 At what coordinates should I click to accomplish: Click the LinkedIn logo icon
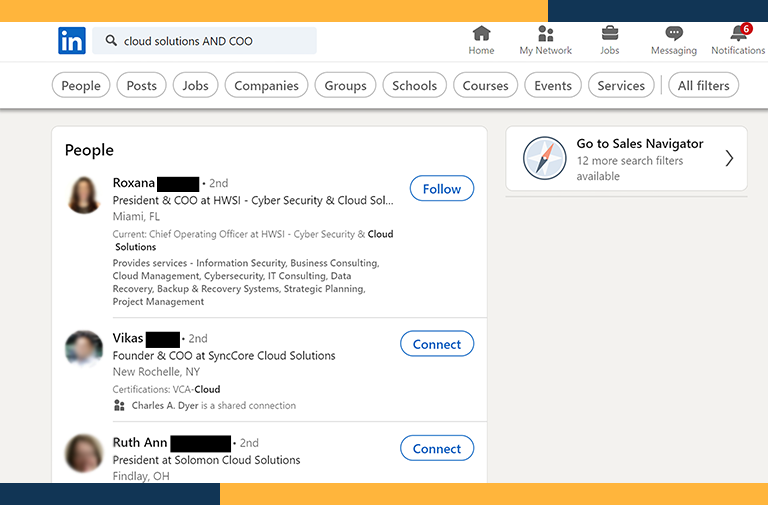coord(72,40)
